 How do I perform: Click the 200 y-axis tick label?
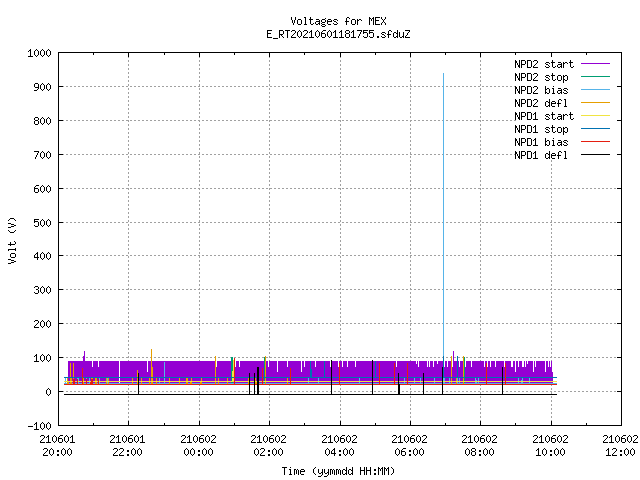tap(42, 324)
